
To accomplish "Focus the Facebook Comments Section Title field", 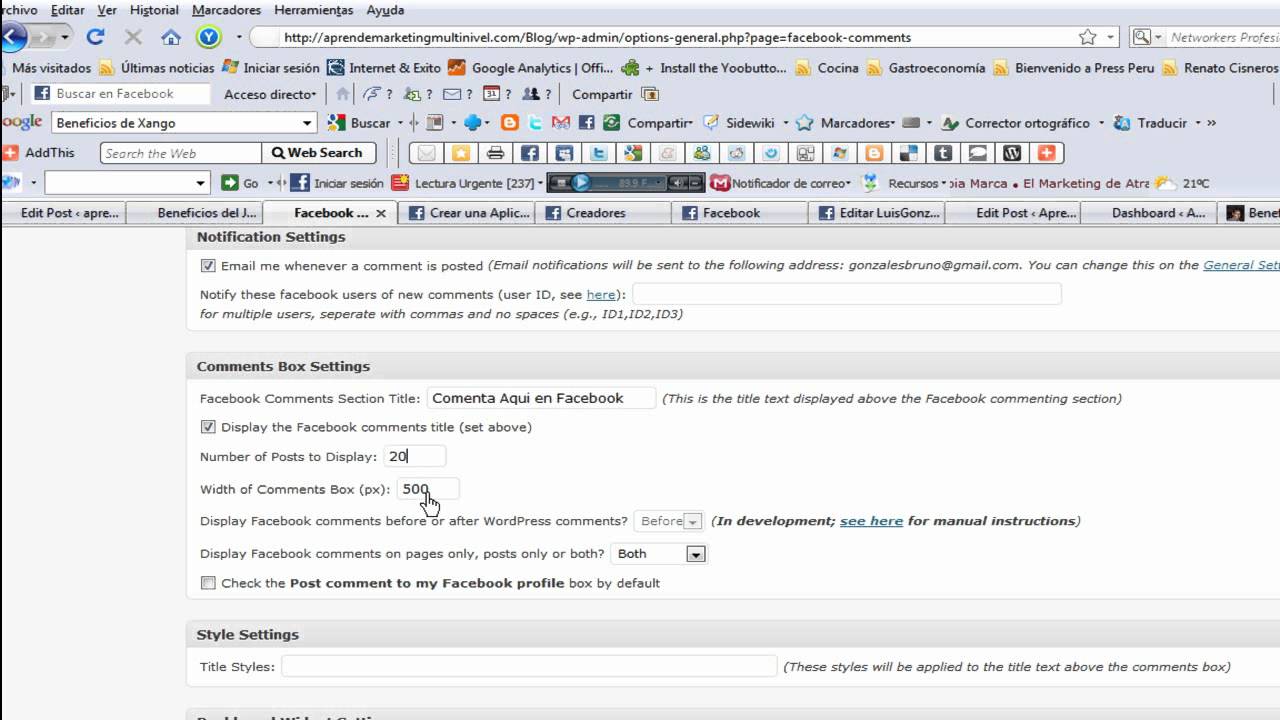I will (x=541, y=398).
